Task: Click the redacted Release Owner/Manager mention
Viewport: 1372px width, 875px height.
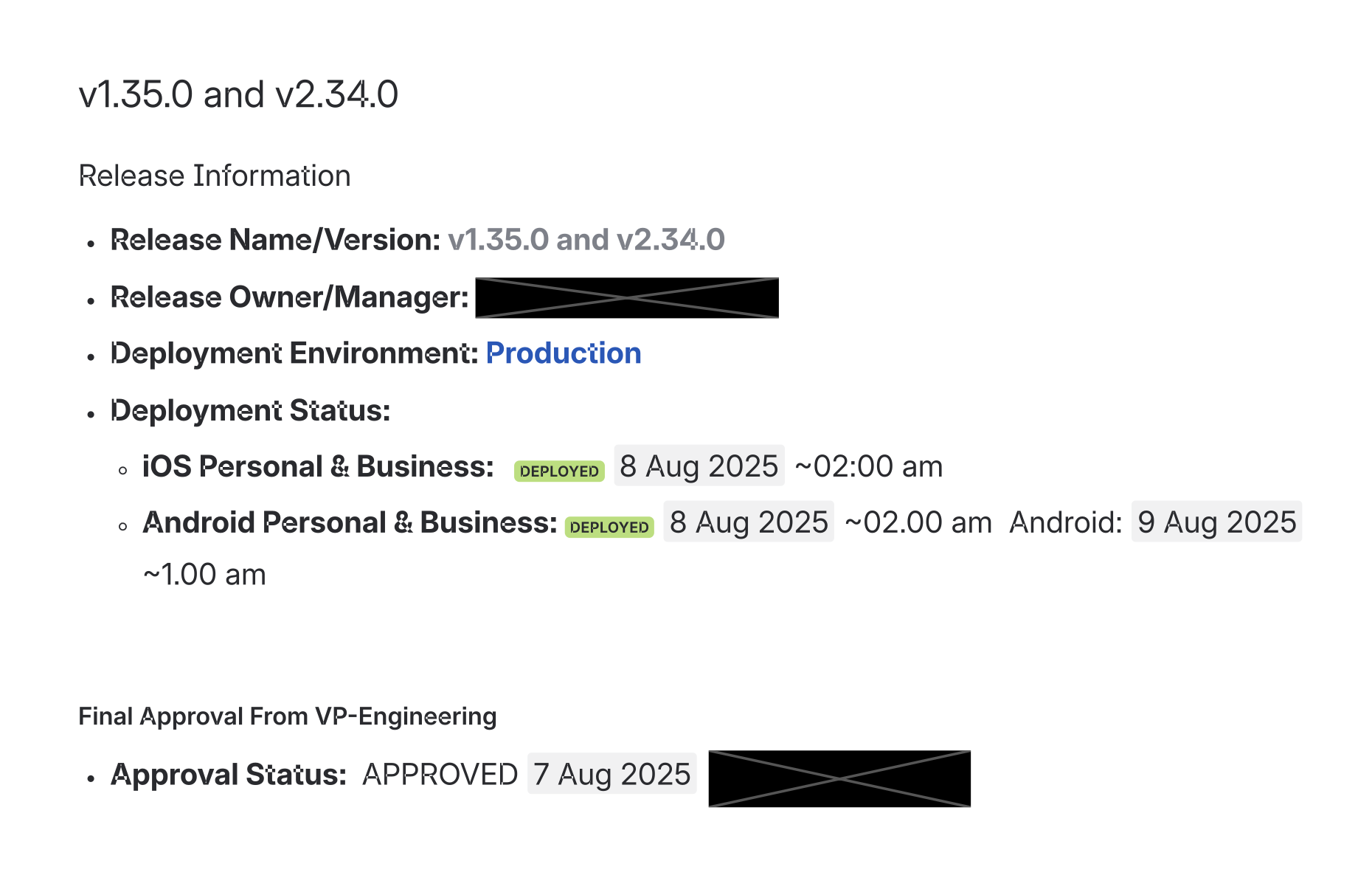Action: coord(627,298)
